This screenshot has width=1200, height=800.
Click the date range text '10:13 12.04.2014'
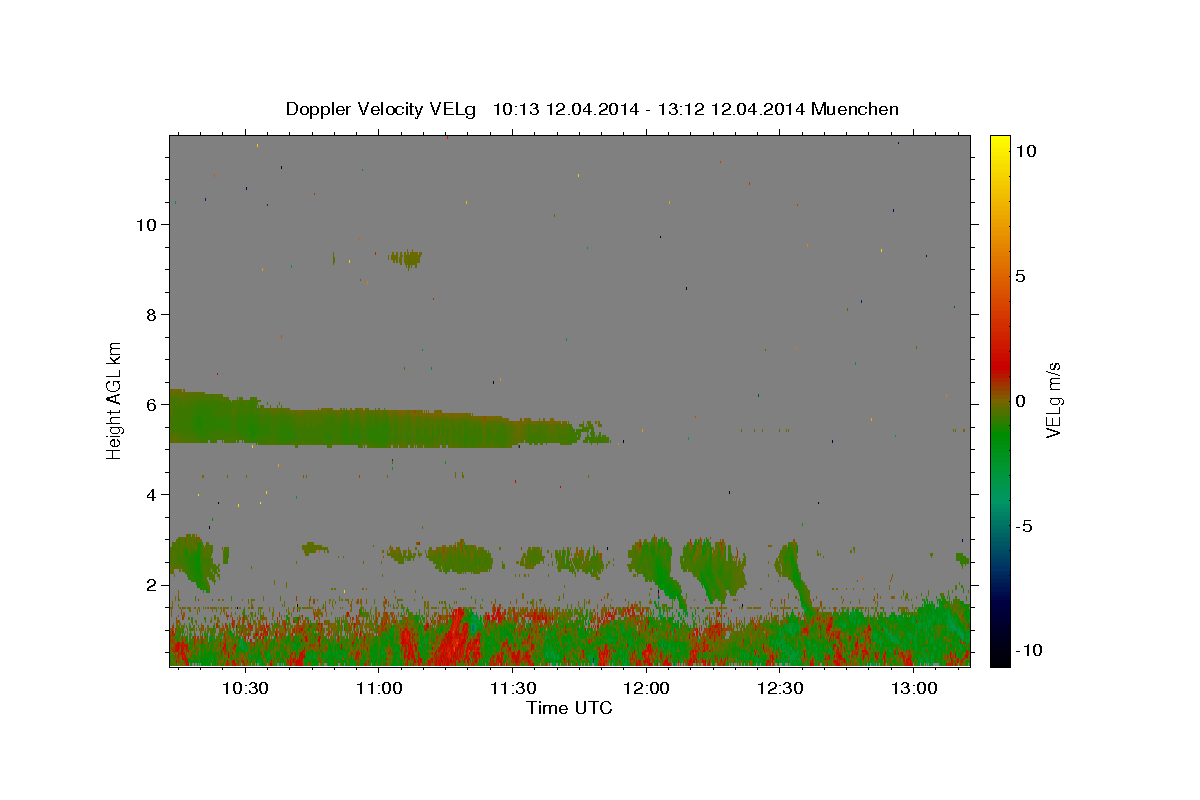tap(566, 109)
